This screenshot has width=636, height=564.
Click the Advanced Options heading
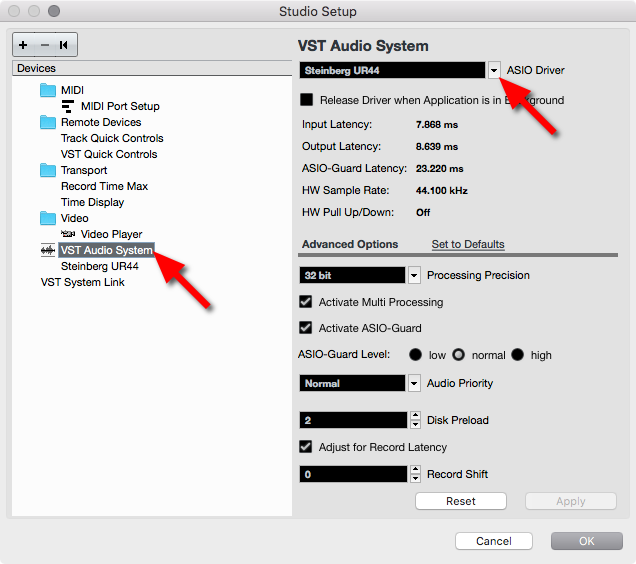click(350, 244)
